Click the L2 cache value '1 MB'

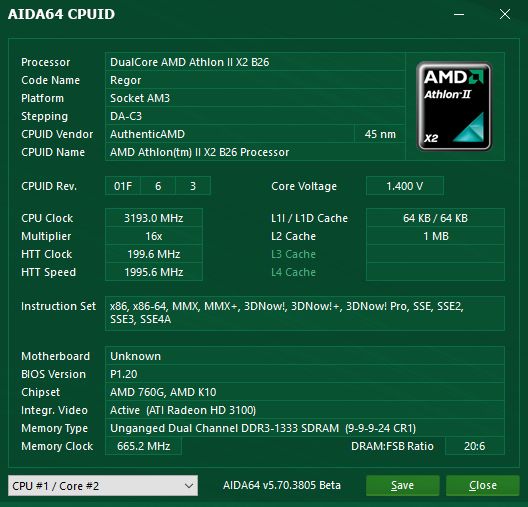[x=435, y=236]
